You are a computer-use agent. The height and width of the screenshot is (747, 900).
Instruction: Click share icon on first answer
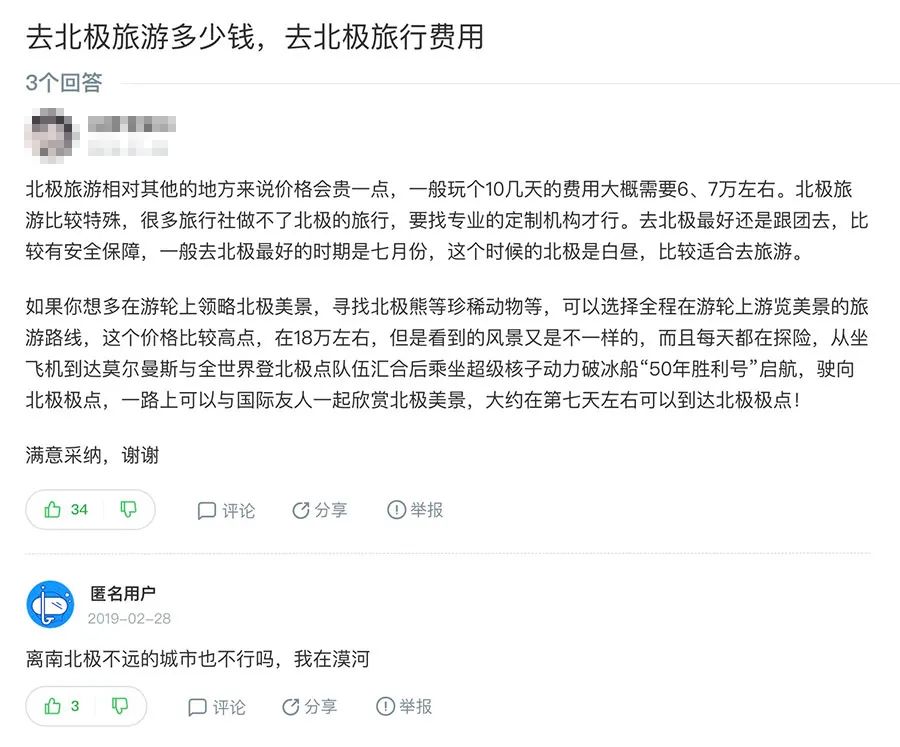click(301, 510)
